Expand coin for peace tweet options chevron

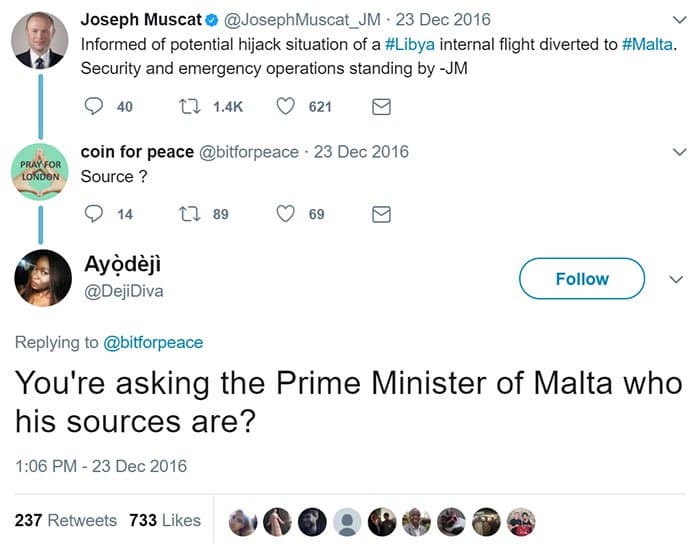click(x=680, y=152)
